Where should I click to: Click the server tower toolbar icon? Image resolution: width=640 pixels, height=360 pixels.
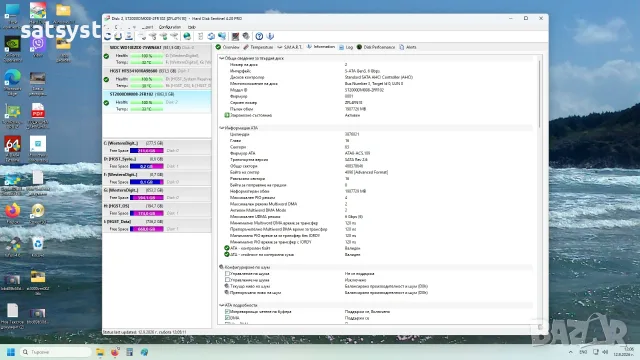(200, 36)
